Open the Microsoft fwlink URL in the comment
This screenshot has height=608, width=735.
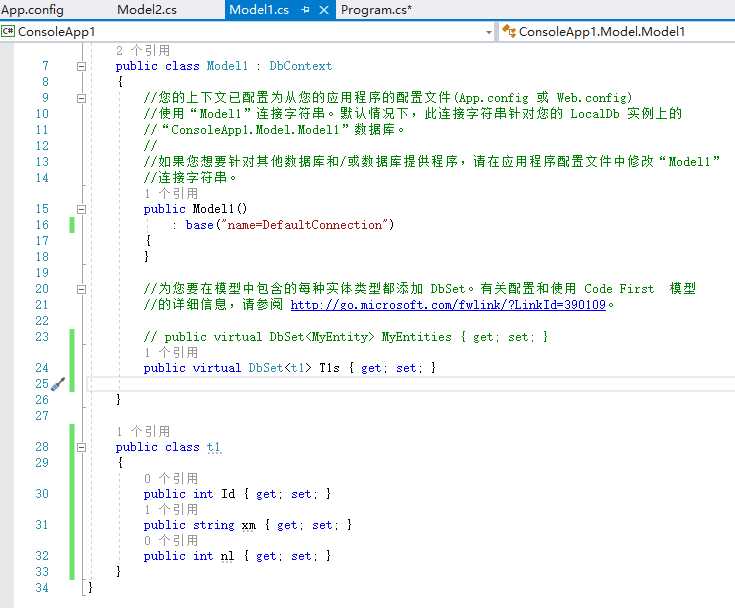click(448, 305)
